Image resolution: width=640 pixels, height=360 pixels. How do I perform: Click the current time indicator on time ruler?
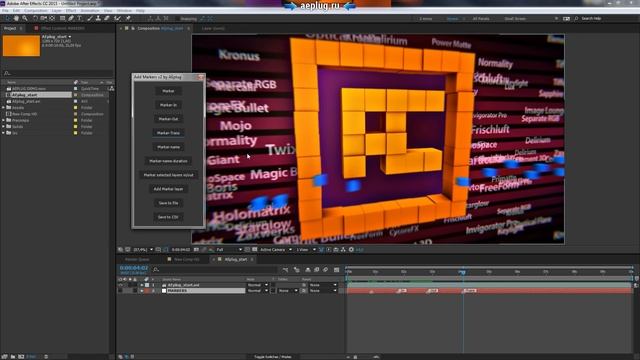(462, 272)
